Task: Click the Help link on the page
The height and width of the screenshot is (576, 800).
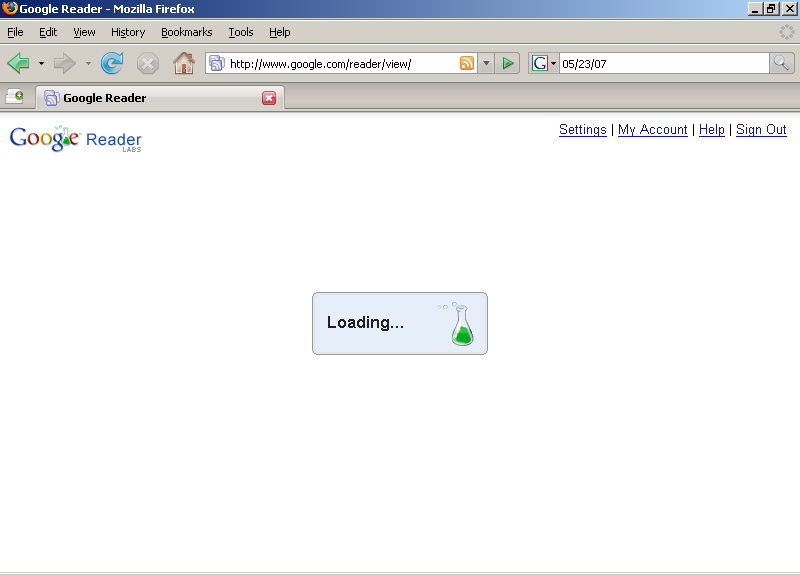Action: 712,130
